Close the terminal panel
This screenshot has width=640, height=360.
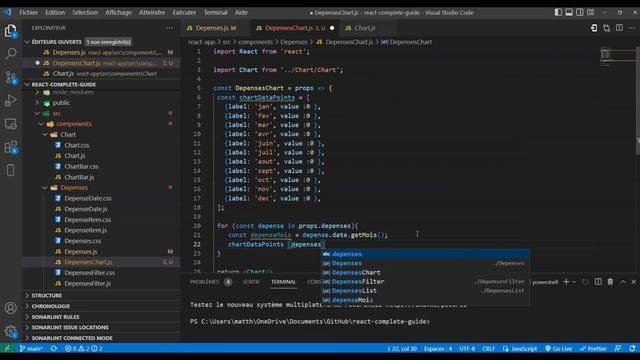[x=633, y=282]
